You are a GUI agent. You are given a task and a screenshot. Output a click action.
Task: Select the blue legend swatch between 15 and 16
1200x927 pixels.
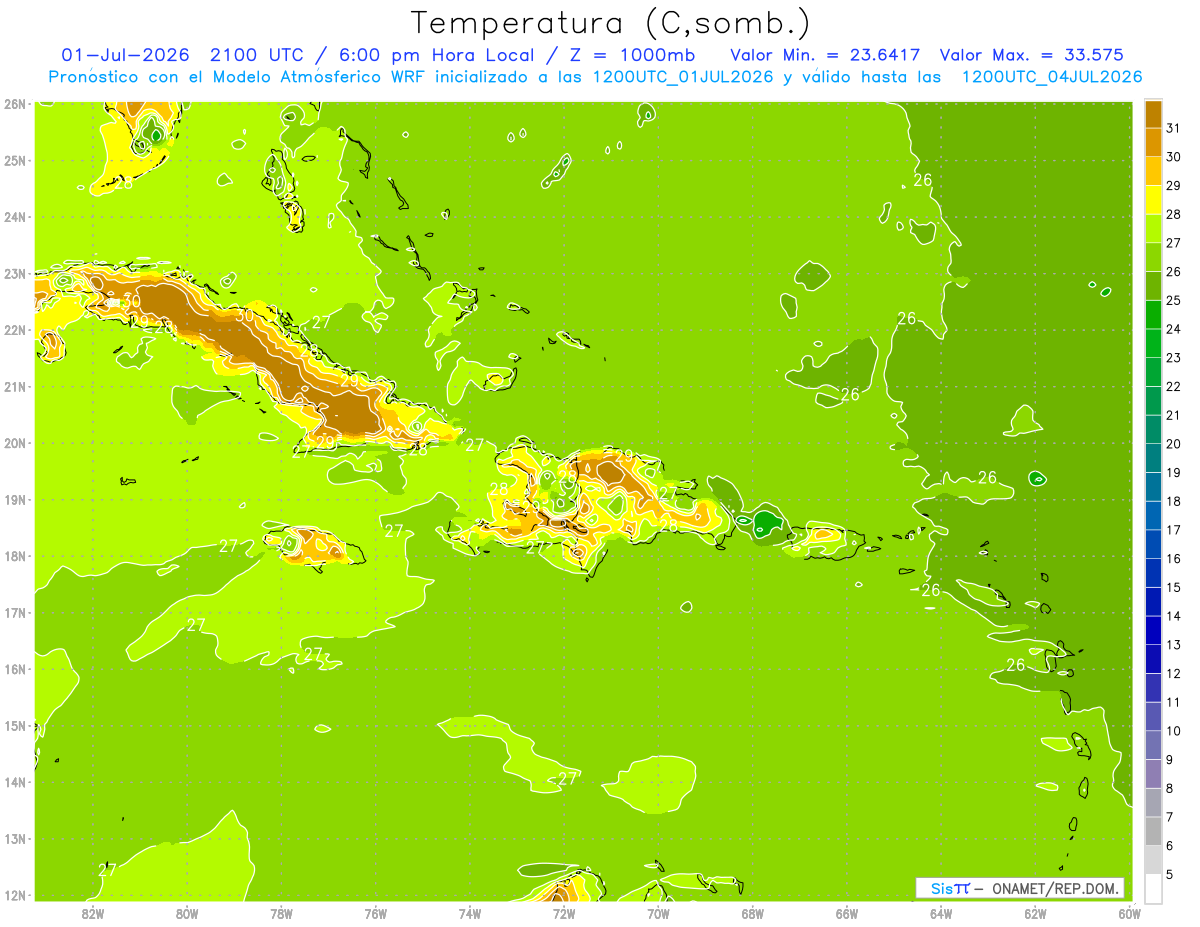tap(1153, 573)
